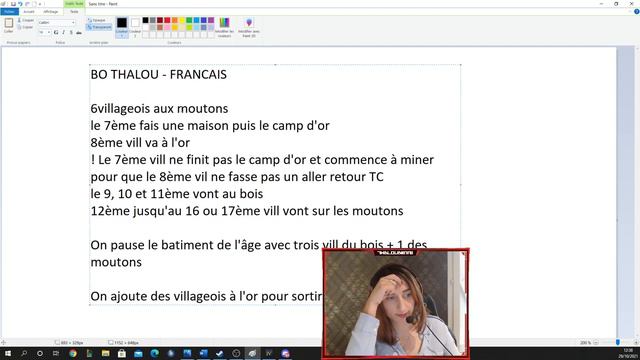
Task: Pick the yellow color swatch
Action: click(x=182, y=20)
